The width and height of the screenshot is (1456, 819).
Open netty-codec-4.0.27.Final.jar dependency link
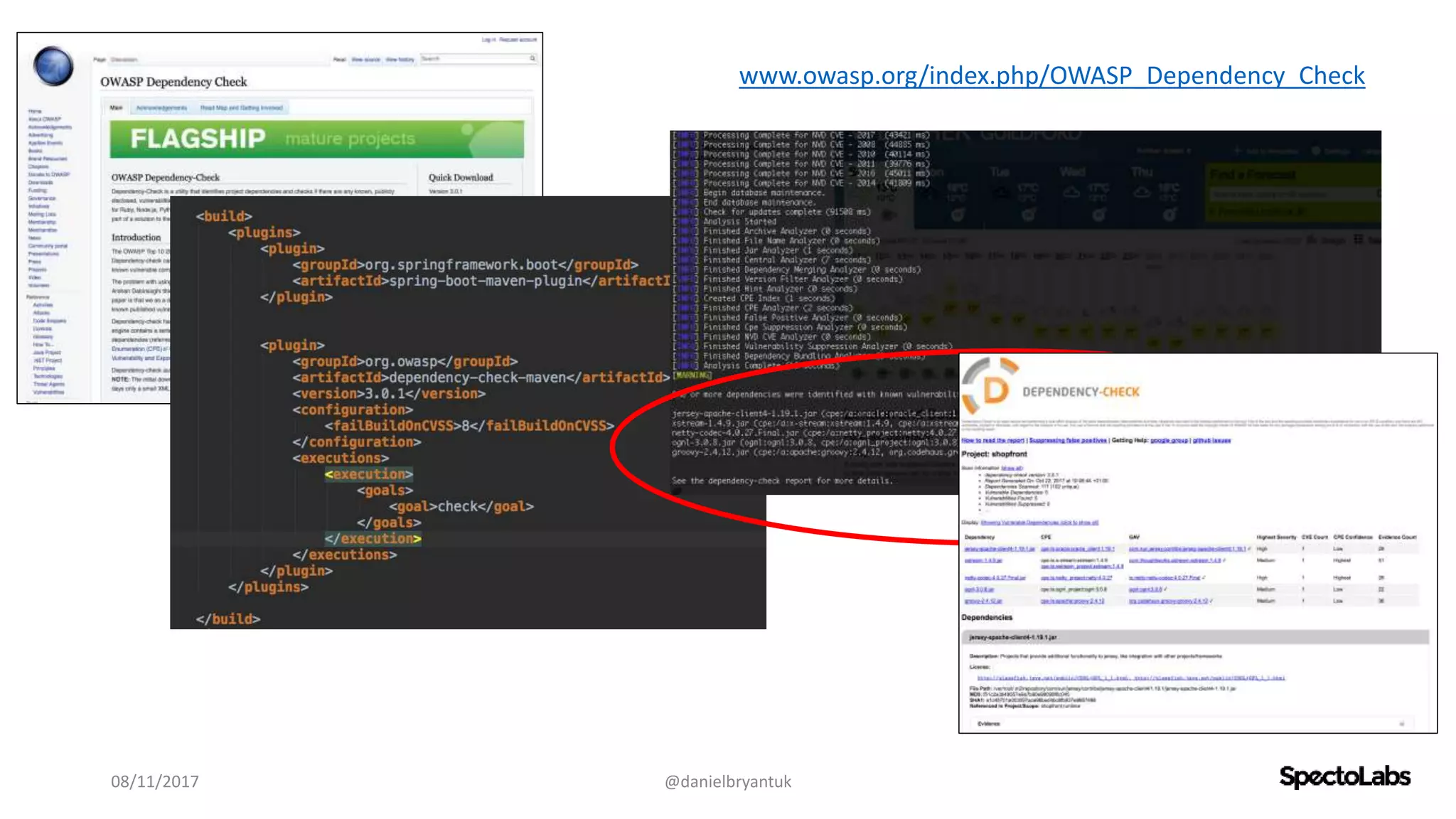click(995, 578)
